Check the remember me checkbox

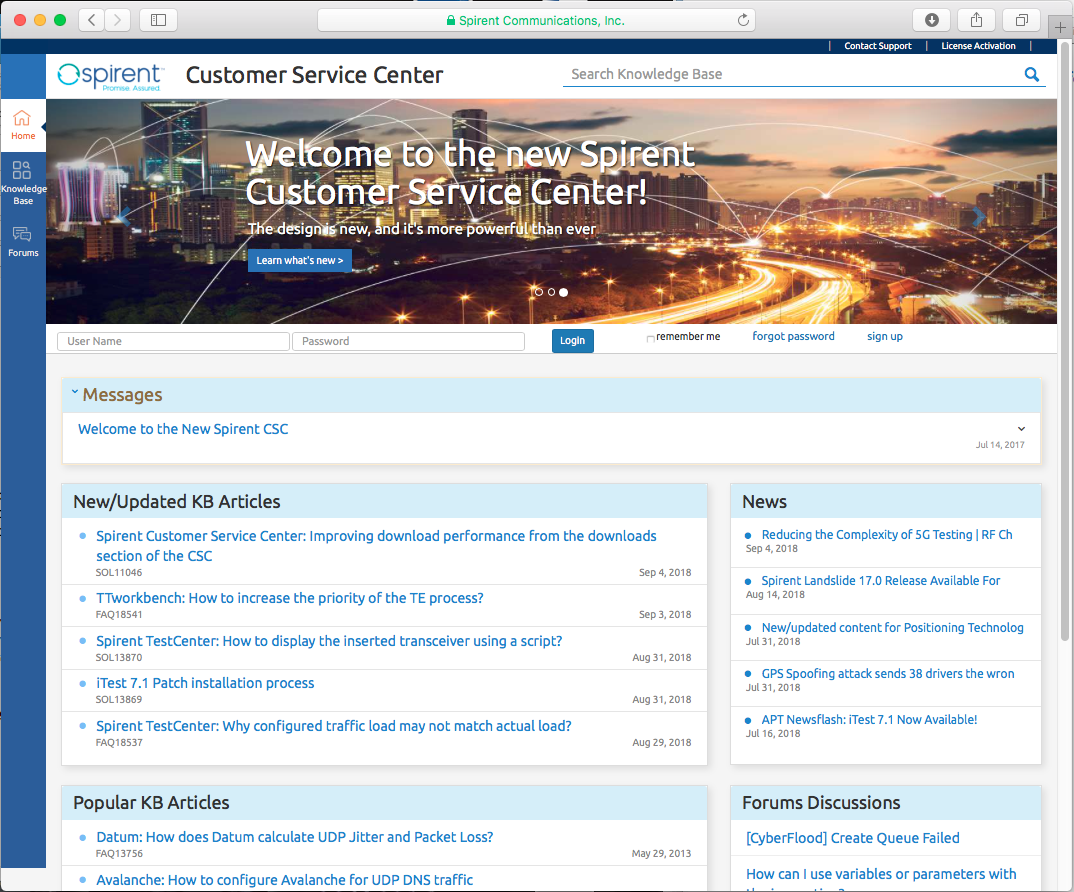click(x=650, y=338)
